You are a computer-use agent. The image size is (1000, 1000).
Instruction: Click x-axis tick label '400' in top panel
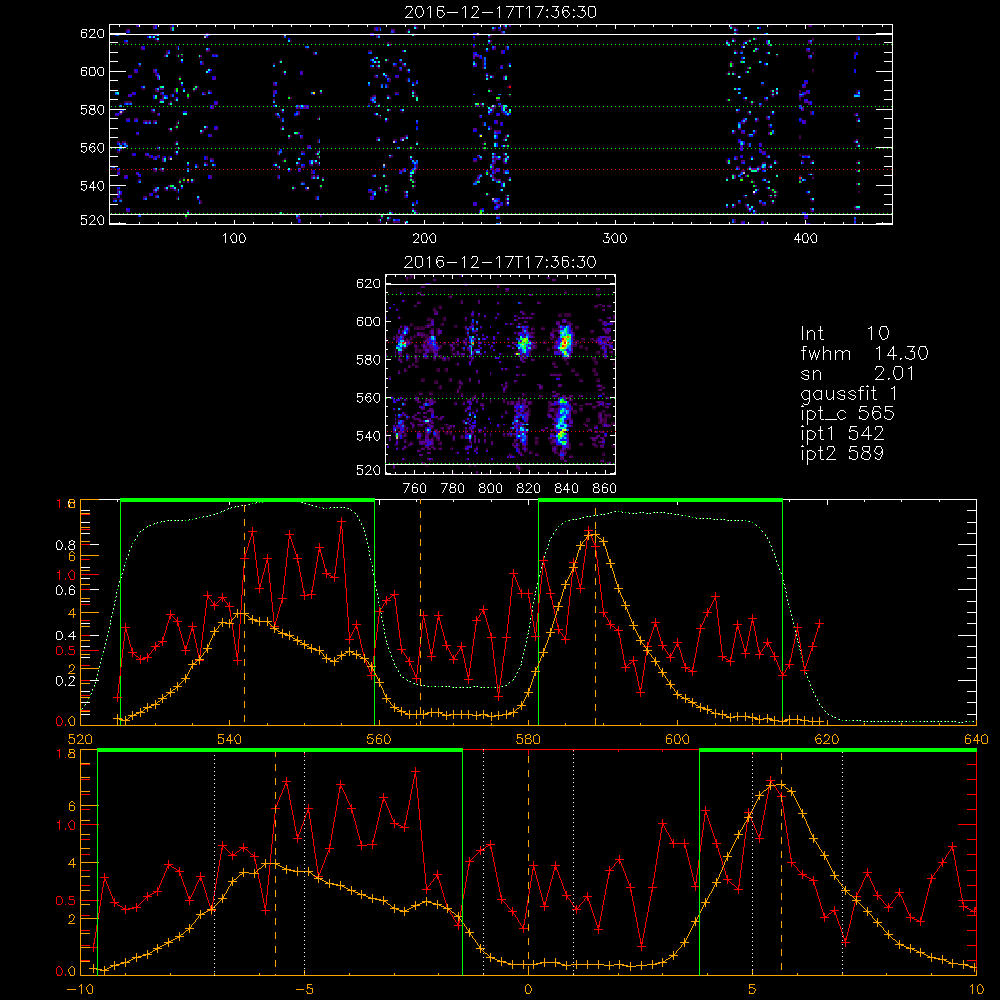coord(805,239)
